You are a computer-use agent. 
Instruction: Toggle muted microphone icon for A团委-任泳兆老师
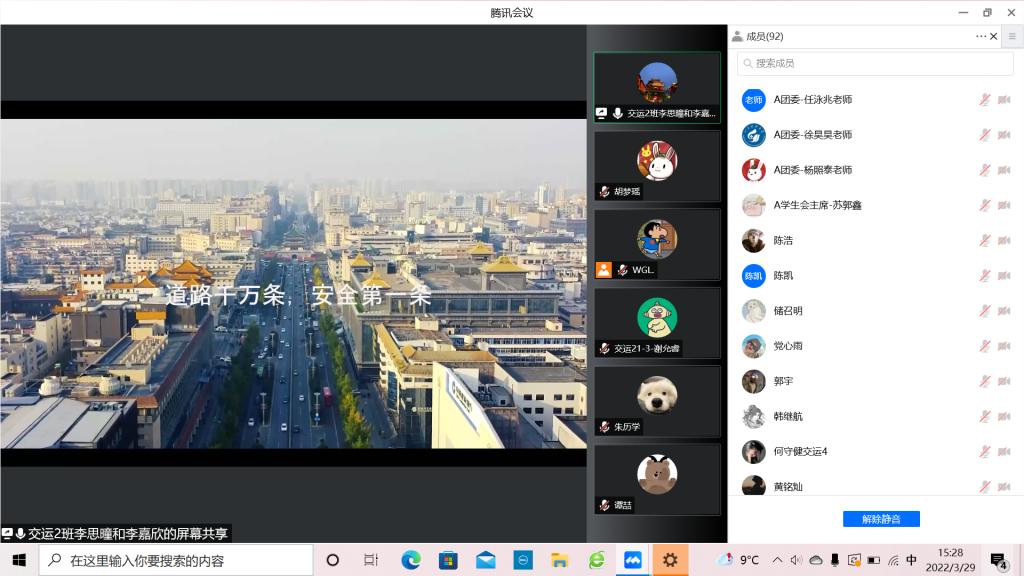pos(985,100)
